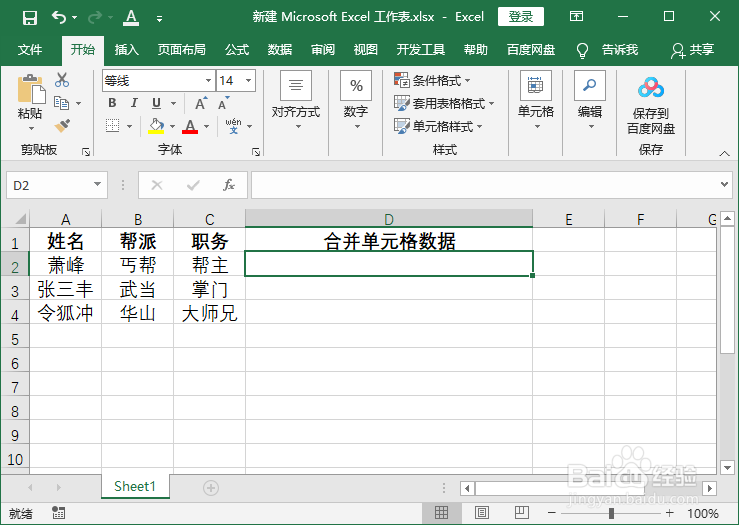Select the Sheet1 tab
This screenshot has height=525, width=739.
click(135, 486)
